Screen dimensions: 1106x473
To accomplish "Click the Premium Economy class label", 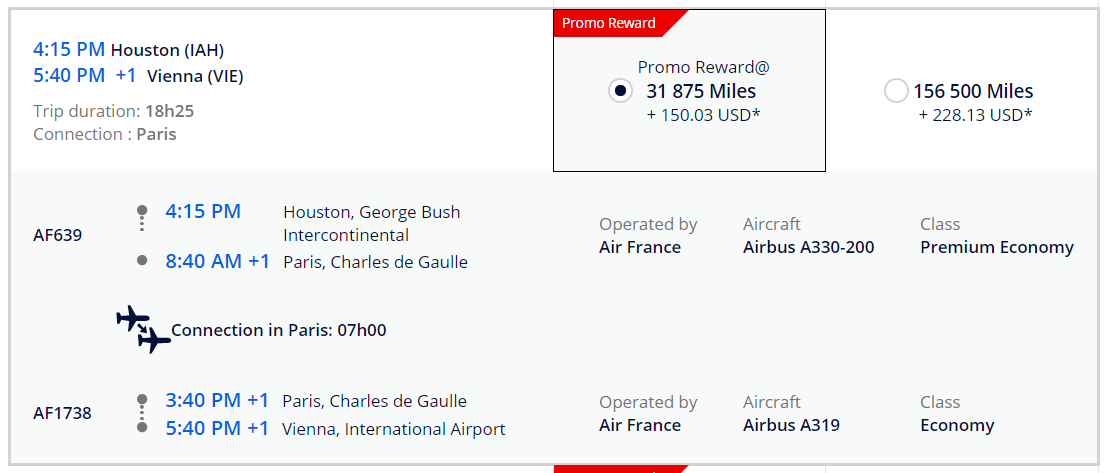I will pos(996,247).
